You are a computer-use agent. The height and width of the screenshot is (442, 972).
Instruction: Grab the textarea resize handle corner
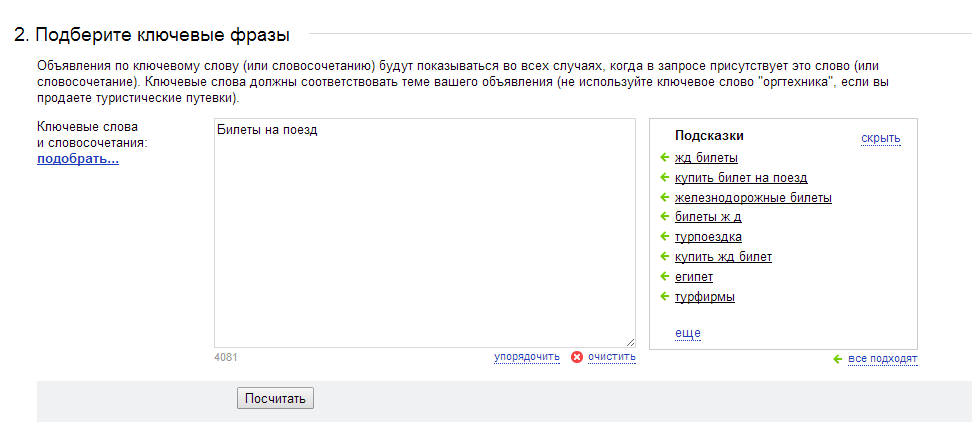[630, 342]
